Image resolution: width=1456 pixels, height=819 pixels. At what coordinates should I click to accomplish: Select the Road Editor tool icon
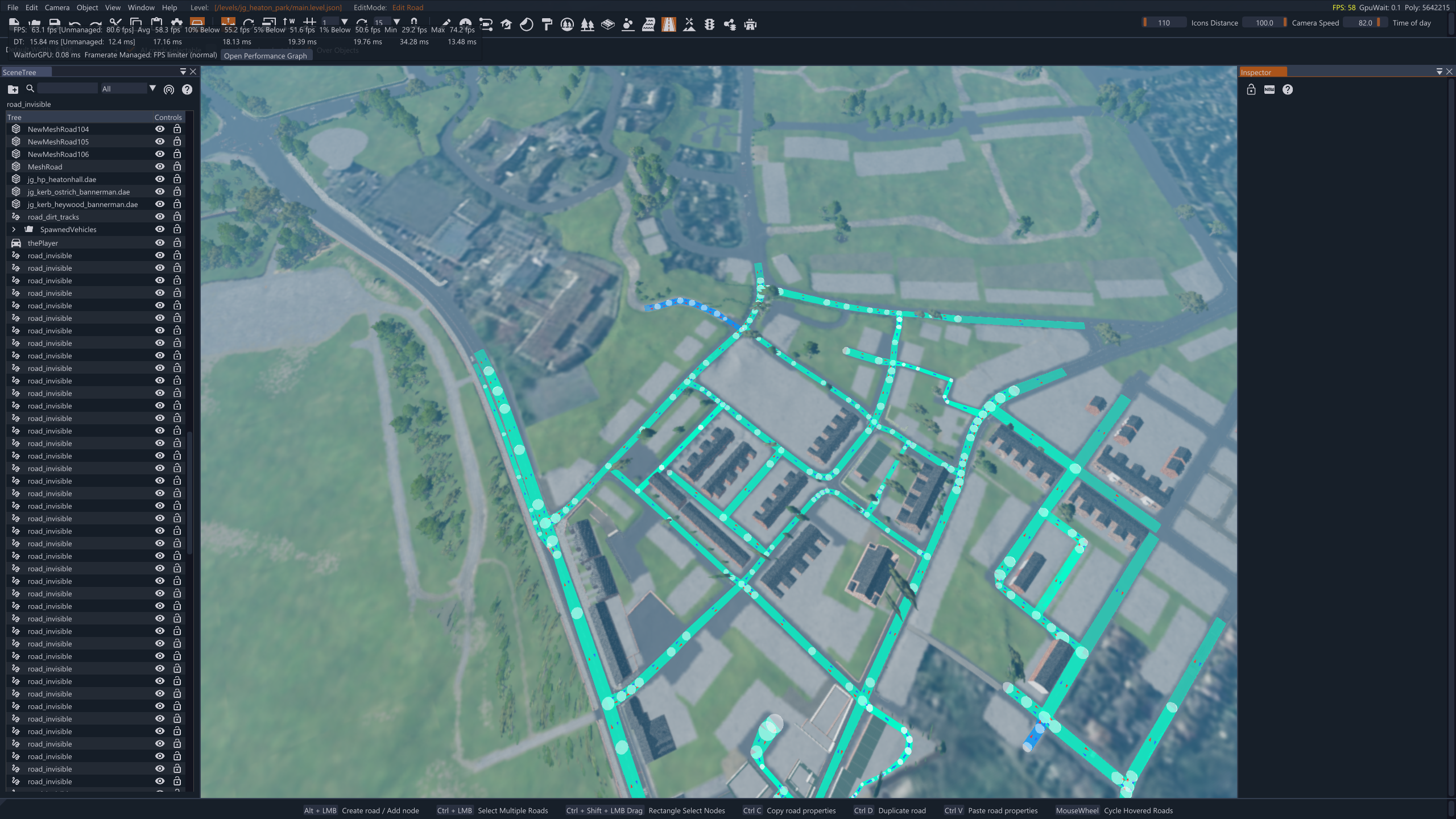point(669,24)
